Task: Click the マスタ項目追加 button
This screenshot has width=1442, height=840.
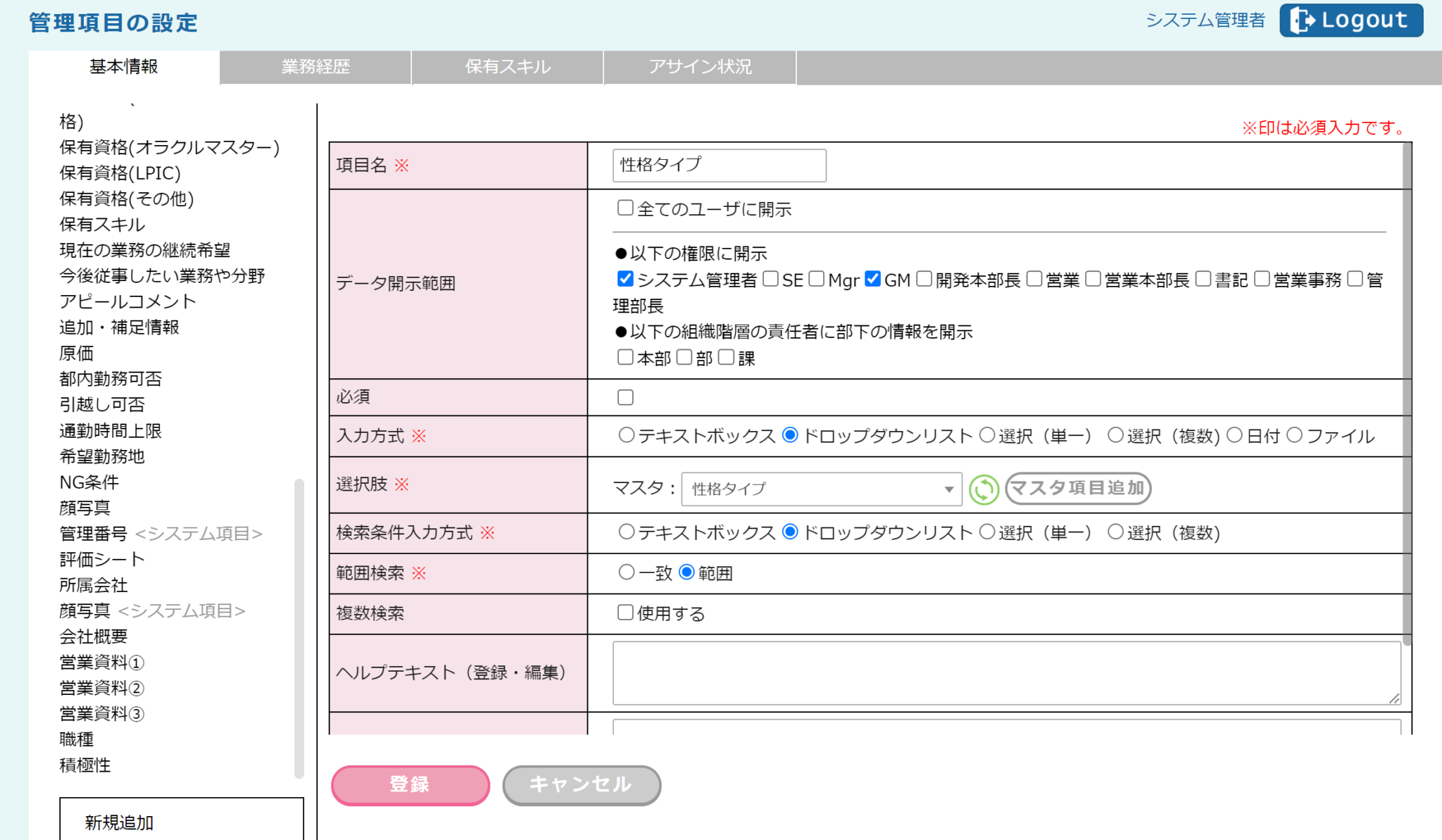Action: [x=1078, y=488]
